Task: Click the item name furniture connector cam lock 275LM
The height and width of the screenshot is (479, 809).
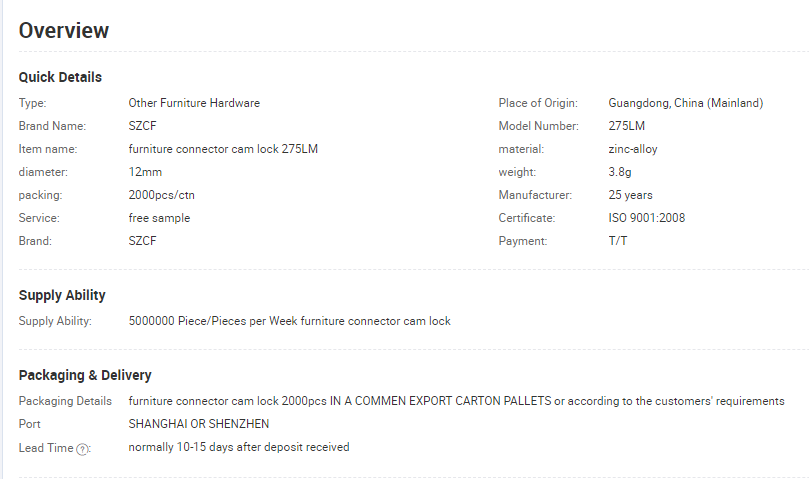Action: point(223,149)
